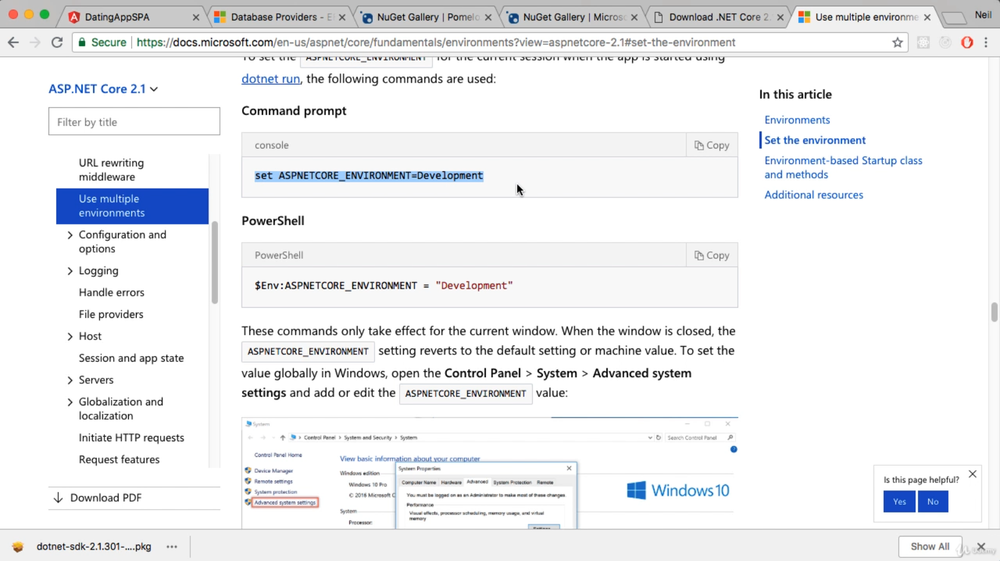Close the Database Providers tab

coord(342,17)
